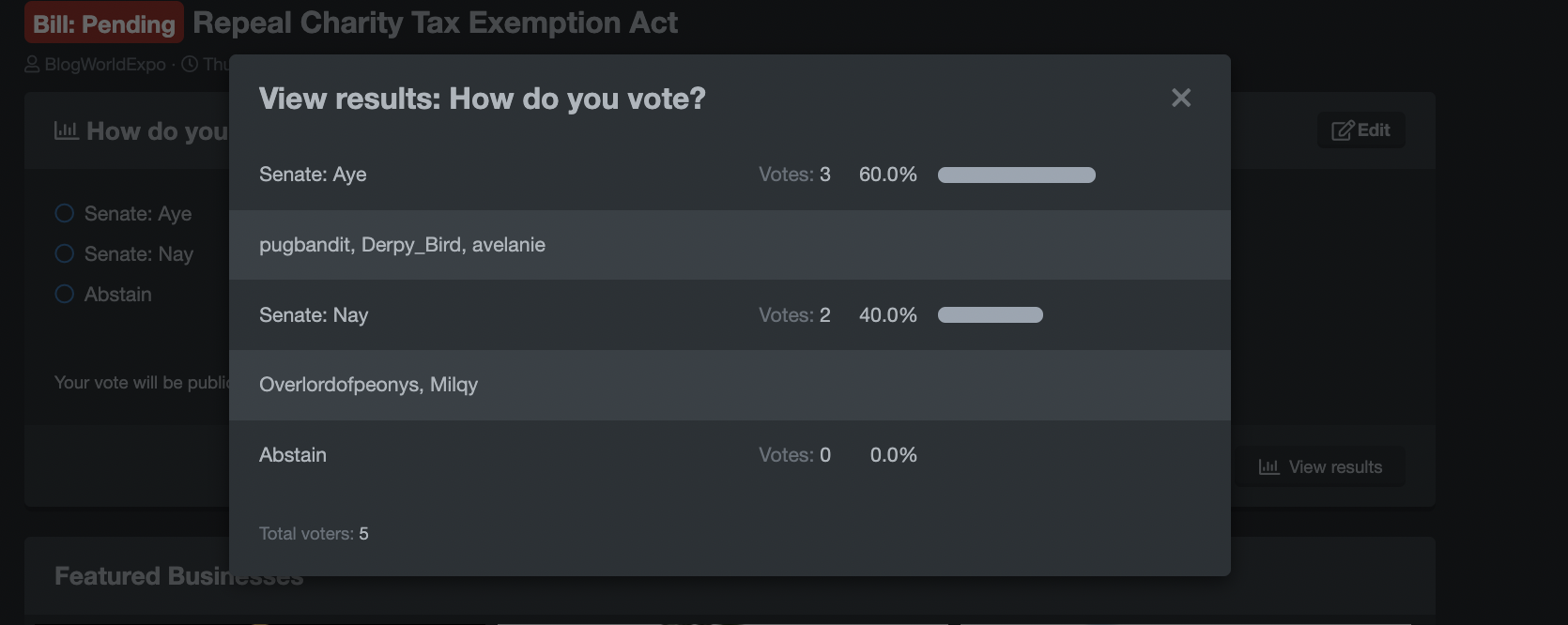This screenshot has width=1568, height=625.
Task: Click the voter name Derpy_Bird
Action: coord(411,245)
